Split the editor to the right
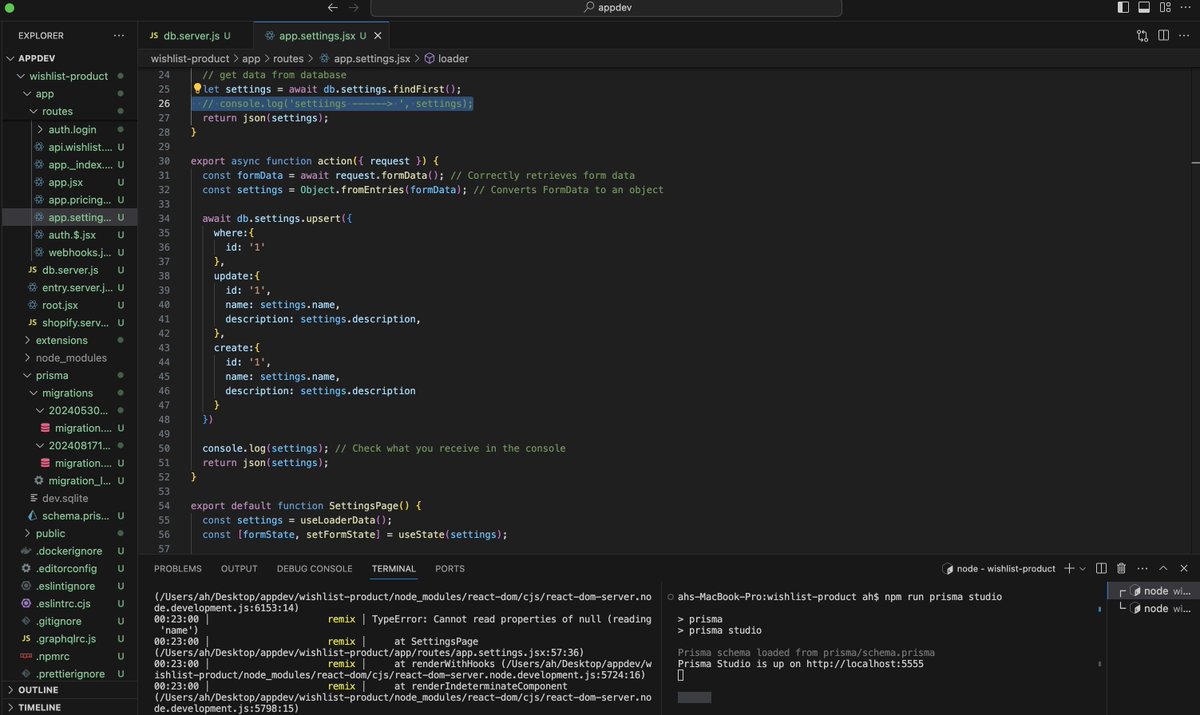This screenshot has width=1200, height=715. pyautogui.click(x=1164, y=35)
